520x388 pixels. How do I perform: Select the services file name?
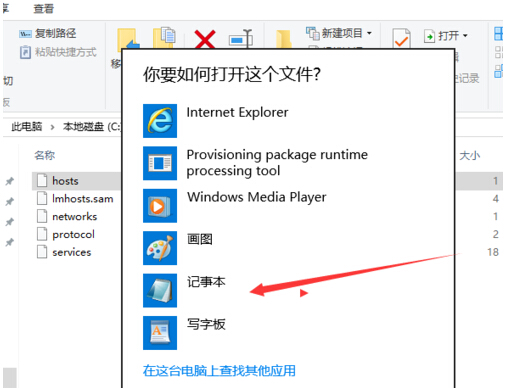(72, 252)
